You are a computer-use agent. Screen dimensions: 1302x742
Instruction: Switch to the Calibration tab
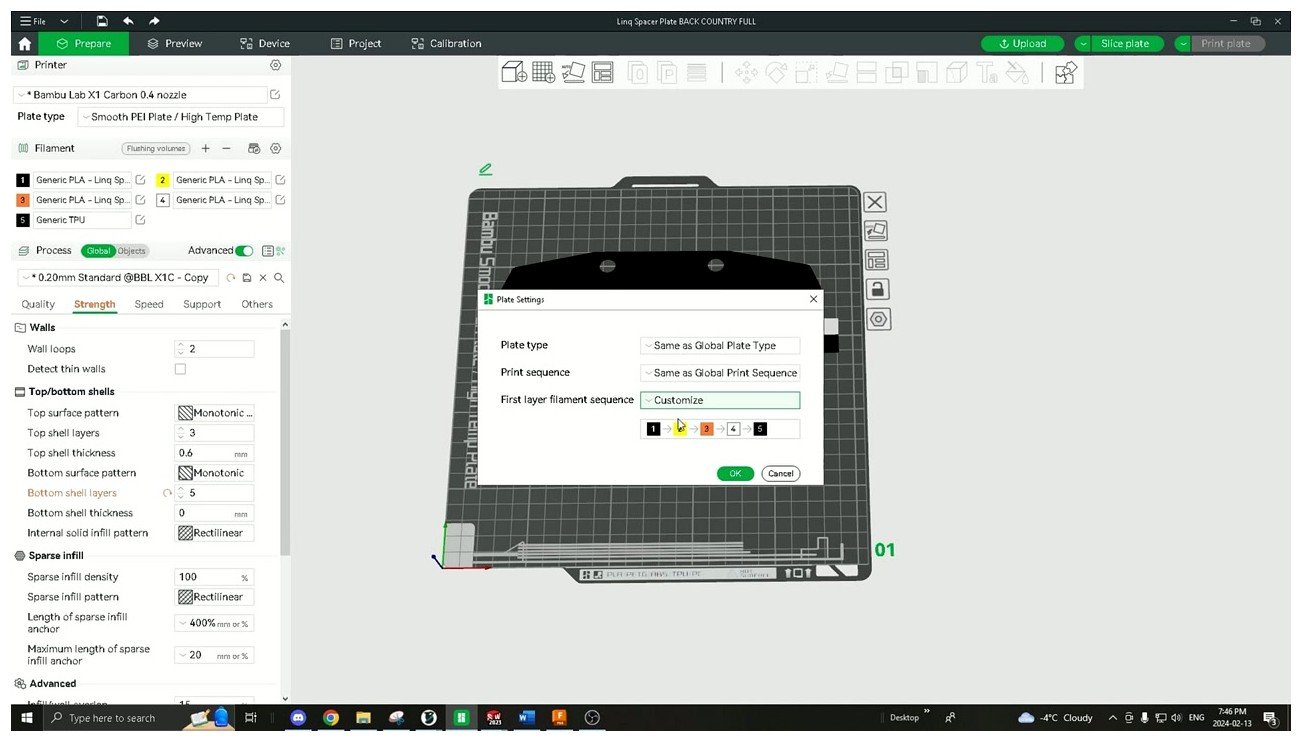point(446,44)
